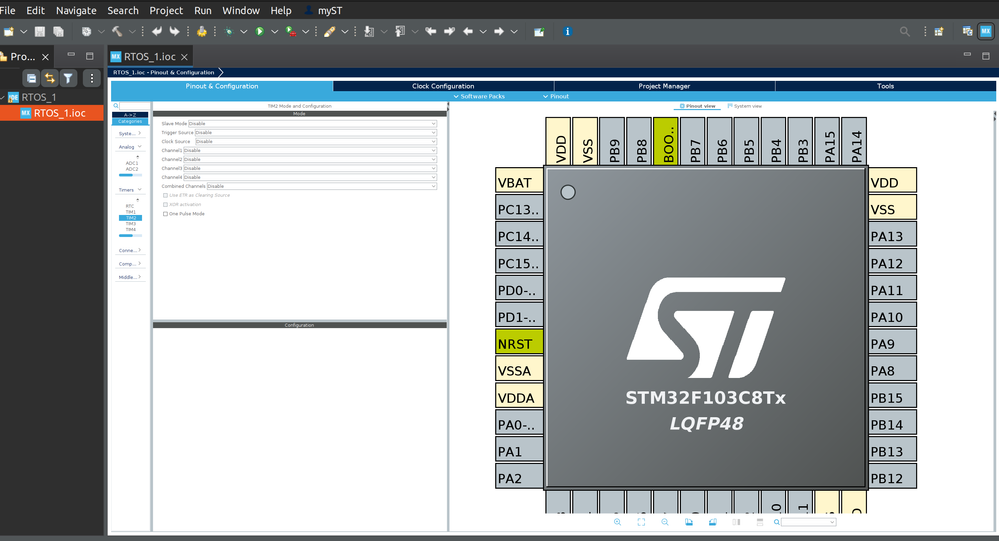Click the search magnifier icon at top right

pyautogui.click(x=905, y=32)
